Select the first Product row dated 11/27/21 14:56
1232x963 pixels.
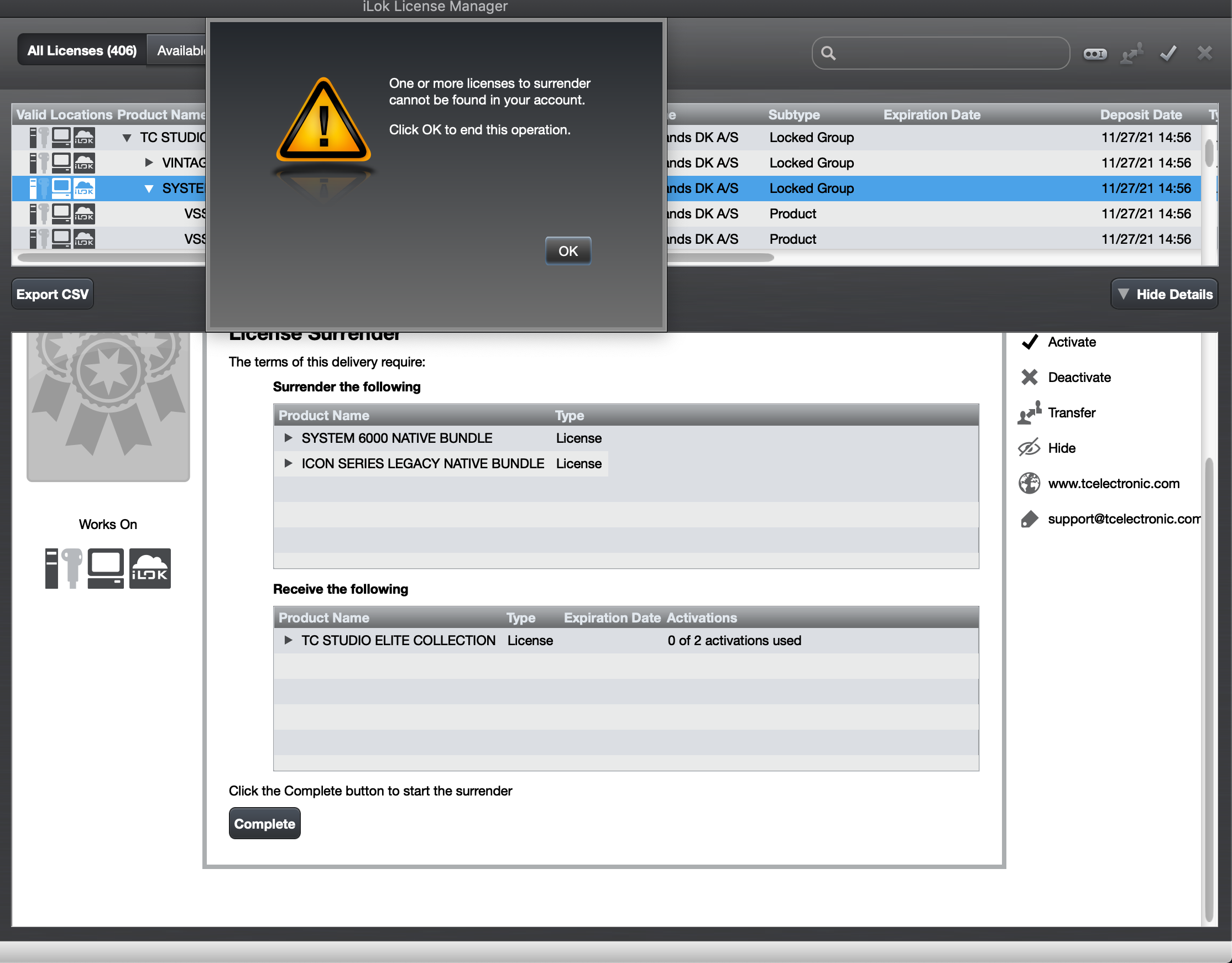pyautogui.click(x=607, y=214)
